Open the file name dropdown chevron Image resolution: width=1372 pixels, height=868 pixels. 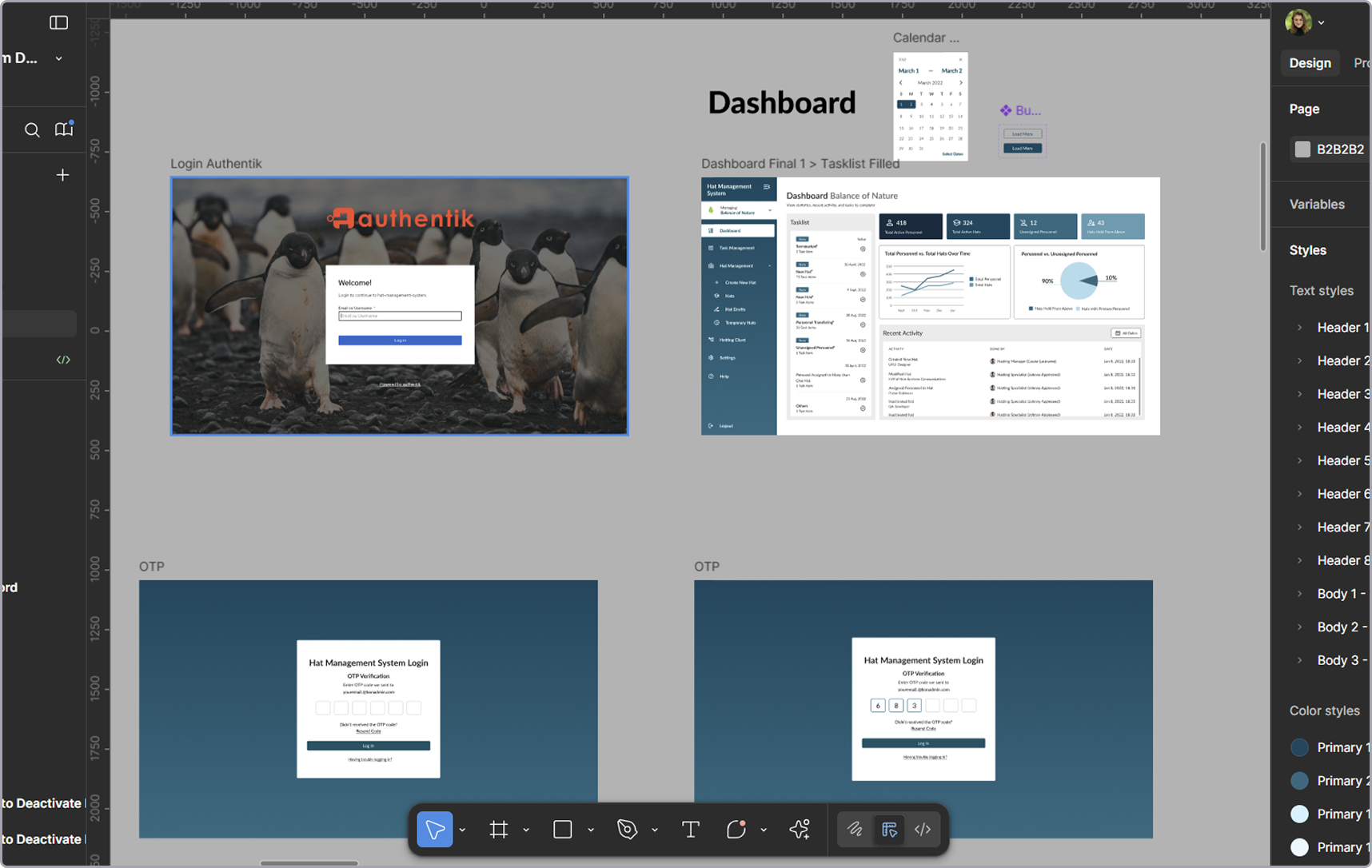pos(58,58)
